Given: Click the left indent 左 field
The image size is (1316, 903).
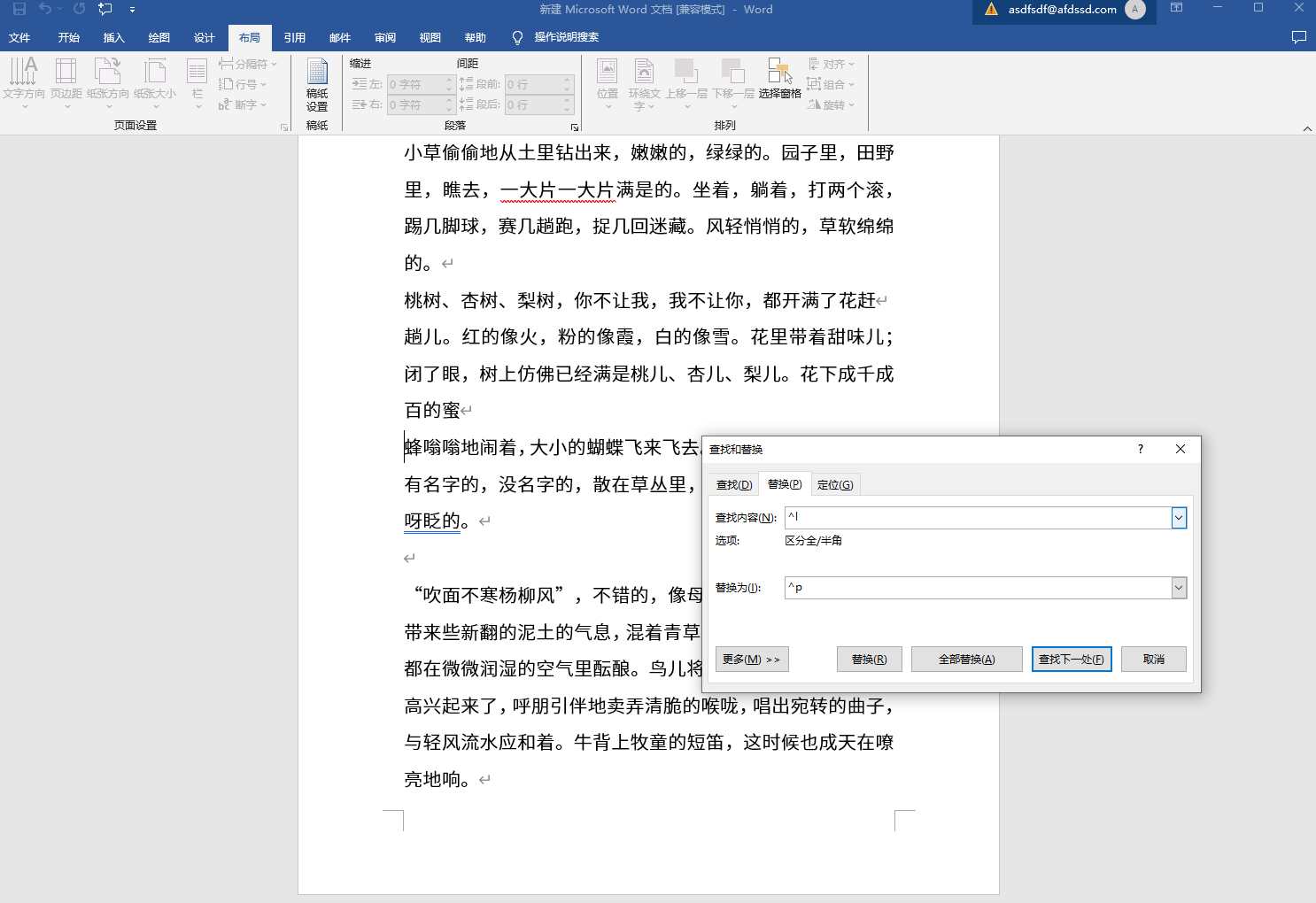Looking at the screenshot, I should pyautogui.click(x=421, y=84).
